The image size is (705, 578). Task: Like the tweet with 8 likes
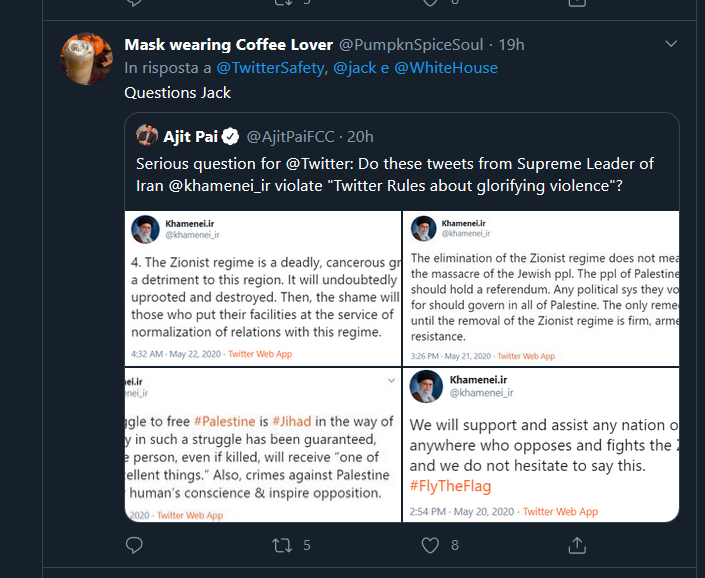tap(430, 546)
